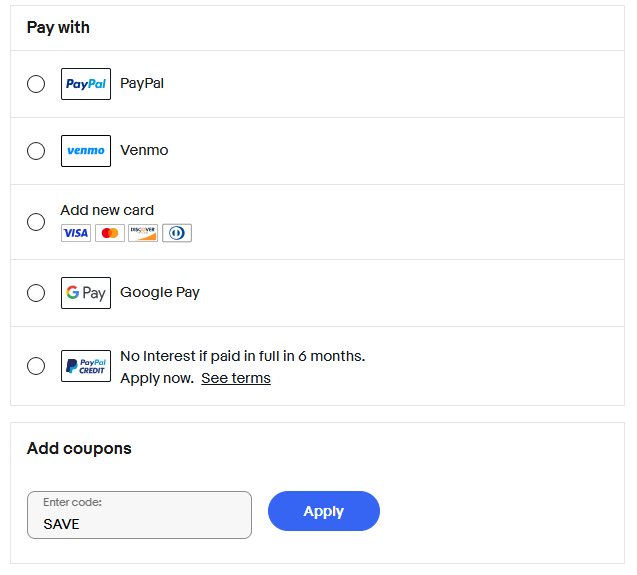This screenshot has height=575, width=637.
Task: Click the Discover card icon
Action: tap(143, 233)
